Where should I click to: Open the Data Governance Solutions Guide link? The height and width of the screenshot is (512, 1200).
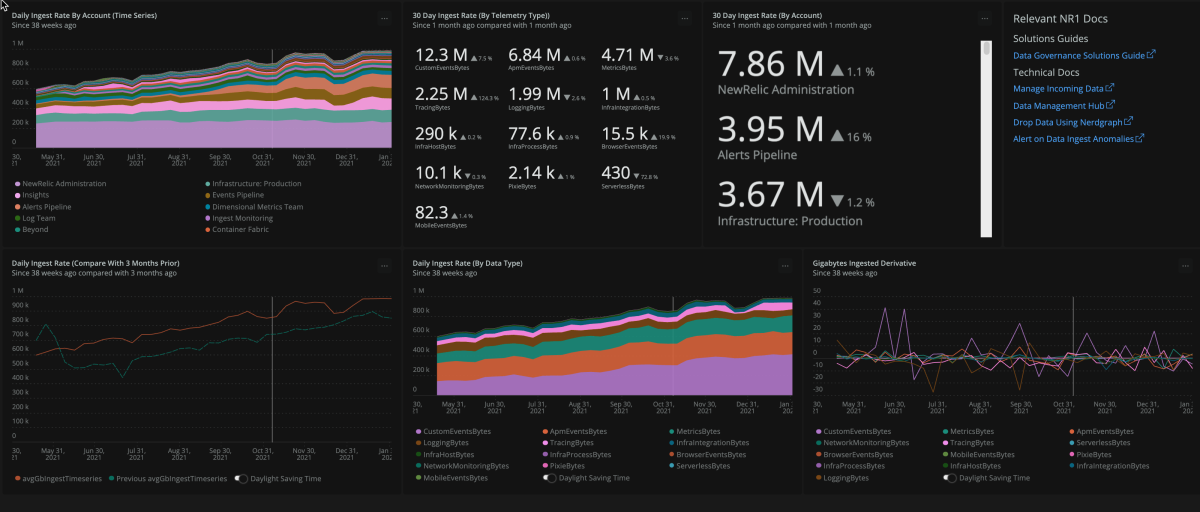(1079, 55)
